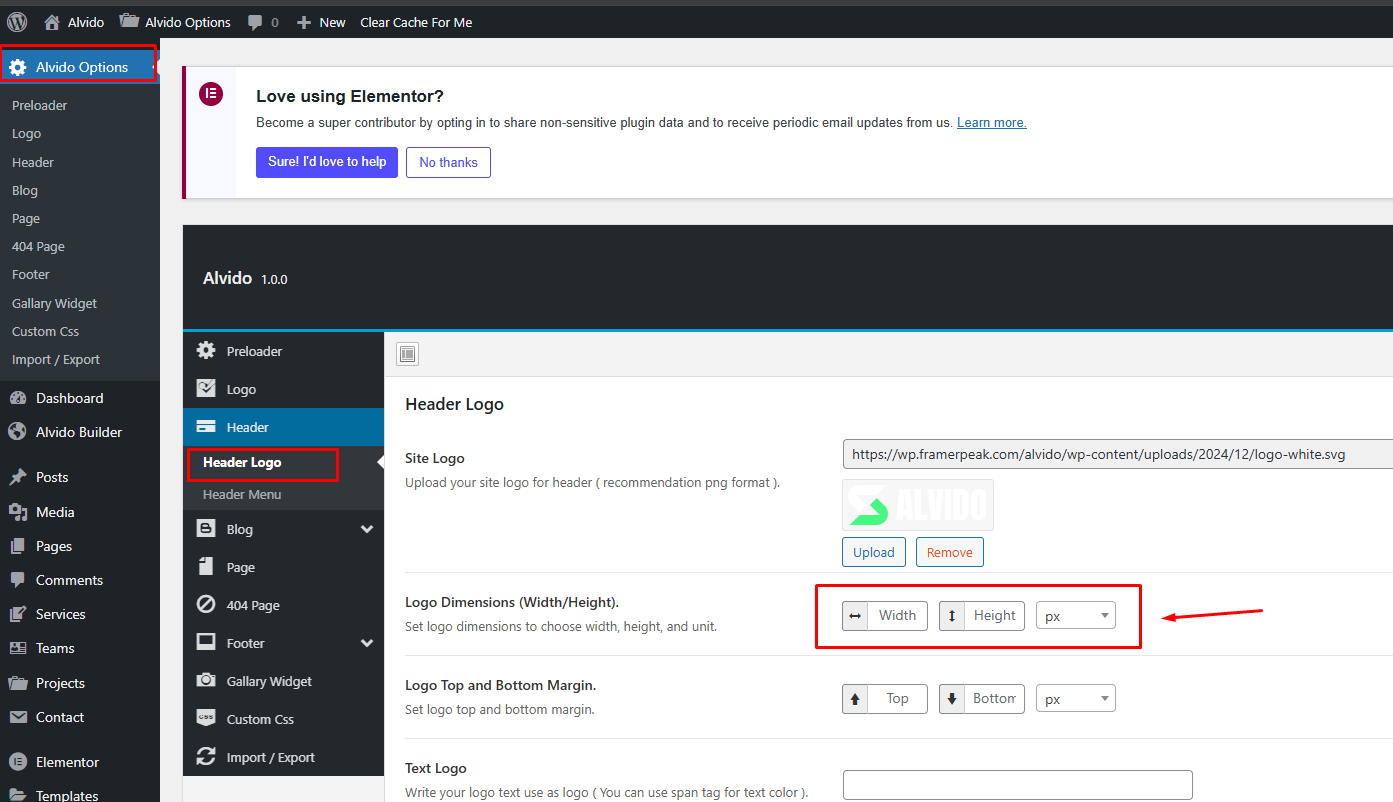Click the Sure! I'd love to help button

click(327, 162)
